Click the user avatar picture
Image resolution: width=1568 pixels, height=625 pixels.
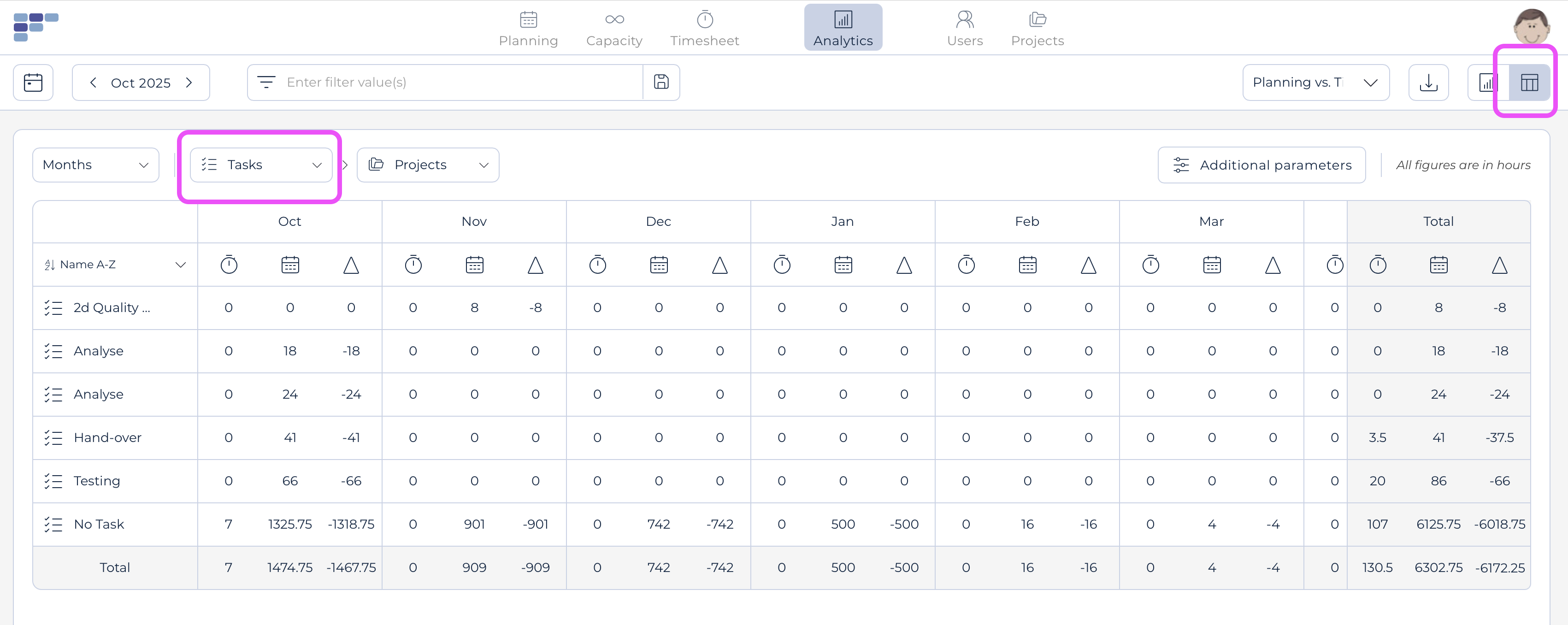tap(1532, 25)
